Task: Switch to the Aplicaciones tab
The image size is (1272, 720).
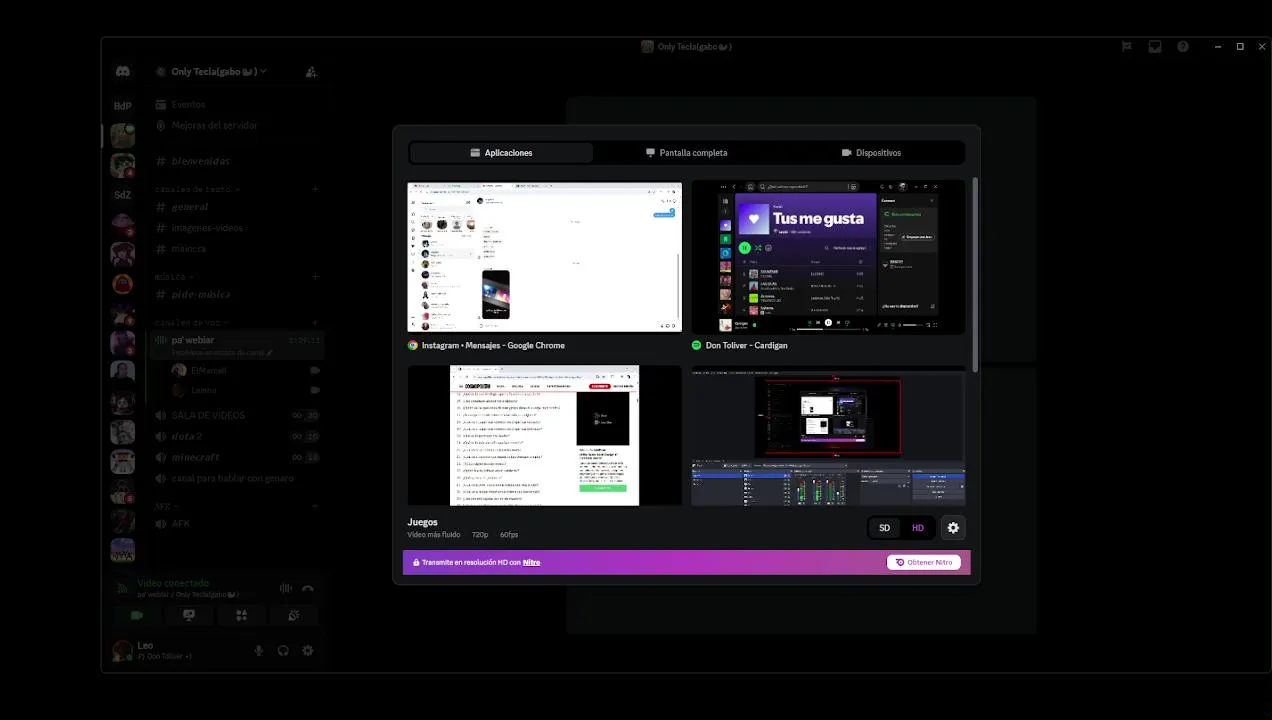Action: pyautogui.click(x=501, y=153)
